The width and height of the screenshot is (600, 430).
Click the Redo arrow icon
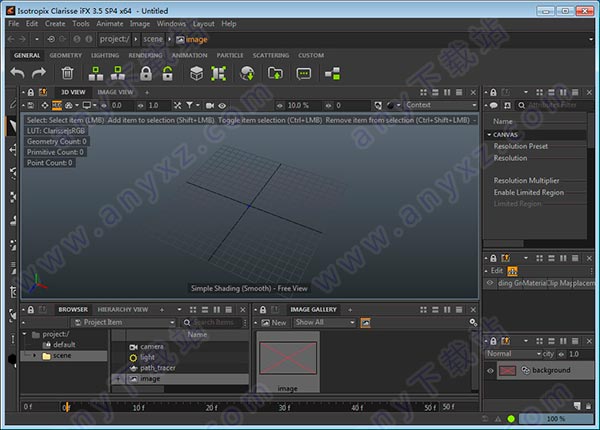[x=39, y=73]
